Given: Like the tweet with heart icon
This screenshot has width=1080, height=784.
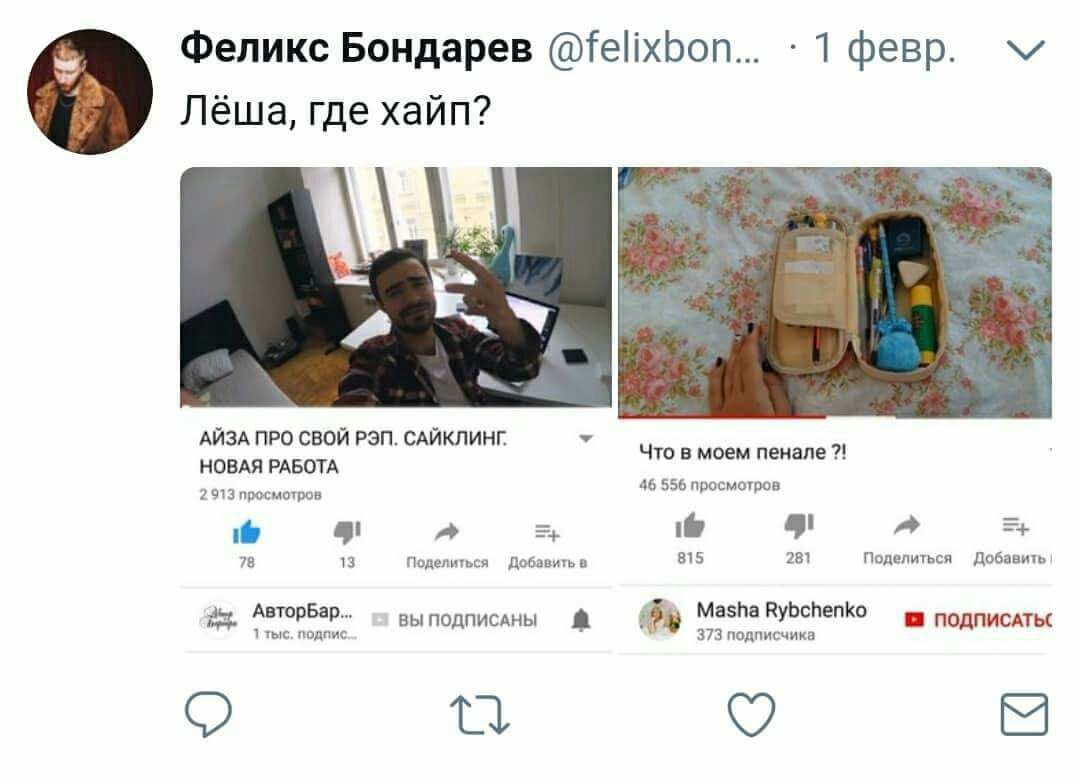Looking at the screenshot, I should tap(751, 714).
